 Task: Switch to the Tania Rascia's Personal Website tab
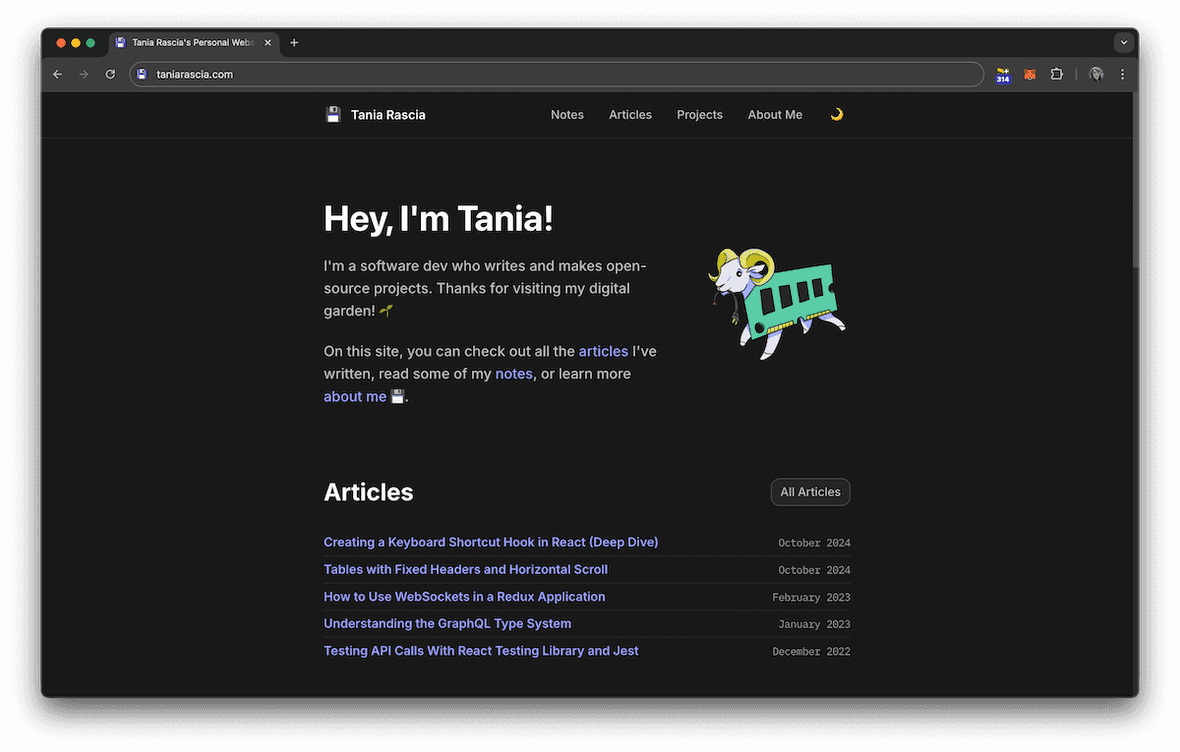(x=192, y=42)
